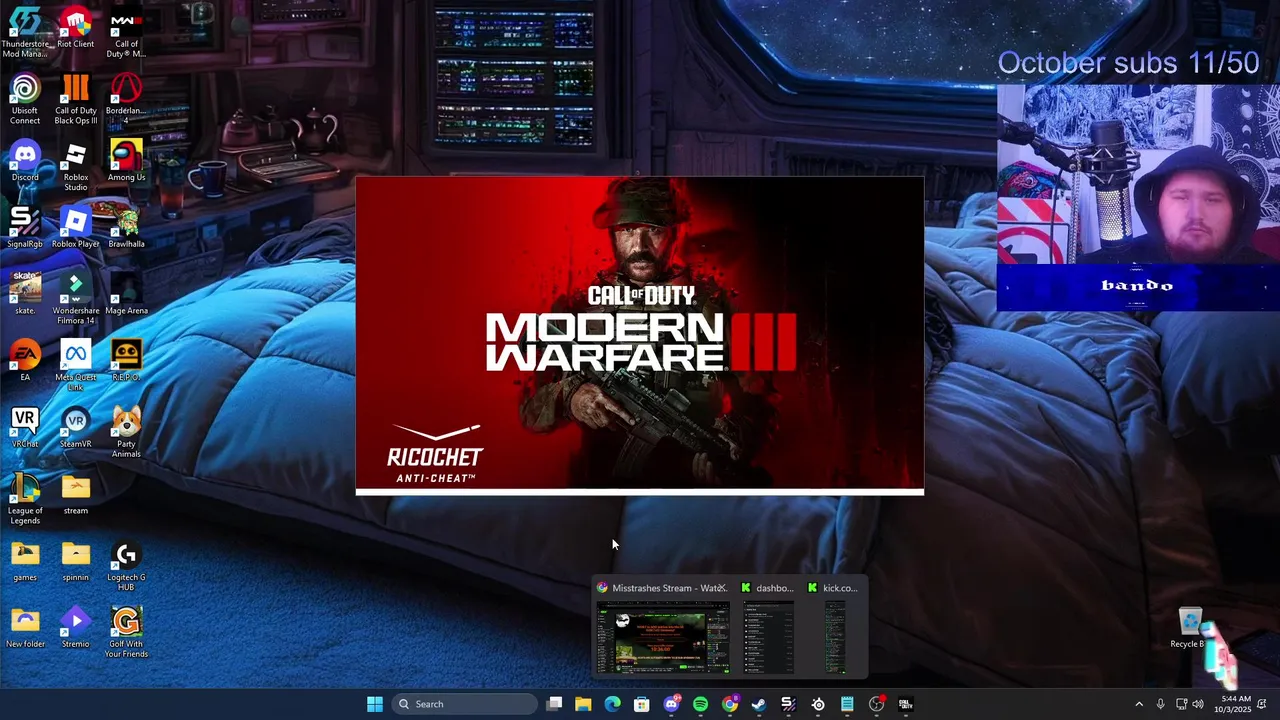
Task: Launch Meta Quest Link shortcut
Action: [x=75, y=367]
